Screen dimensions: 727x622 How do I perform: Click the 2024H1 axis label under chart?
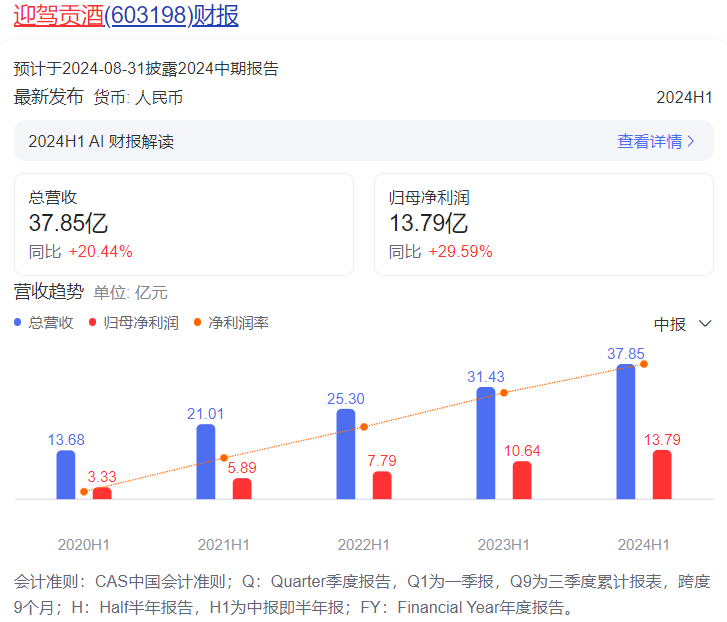644,545
